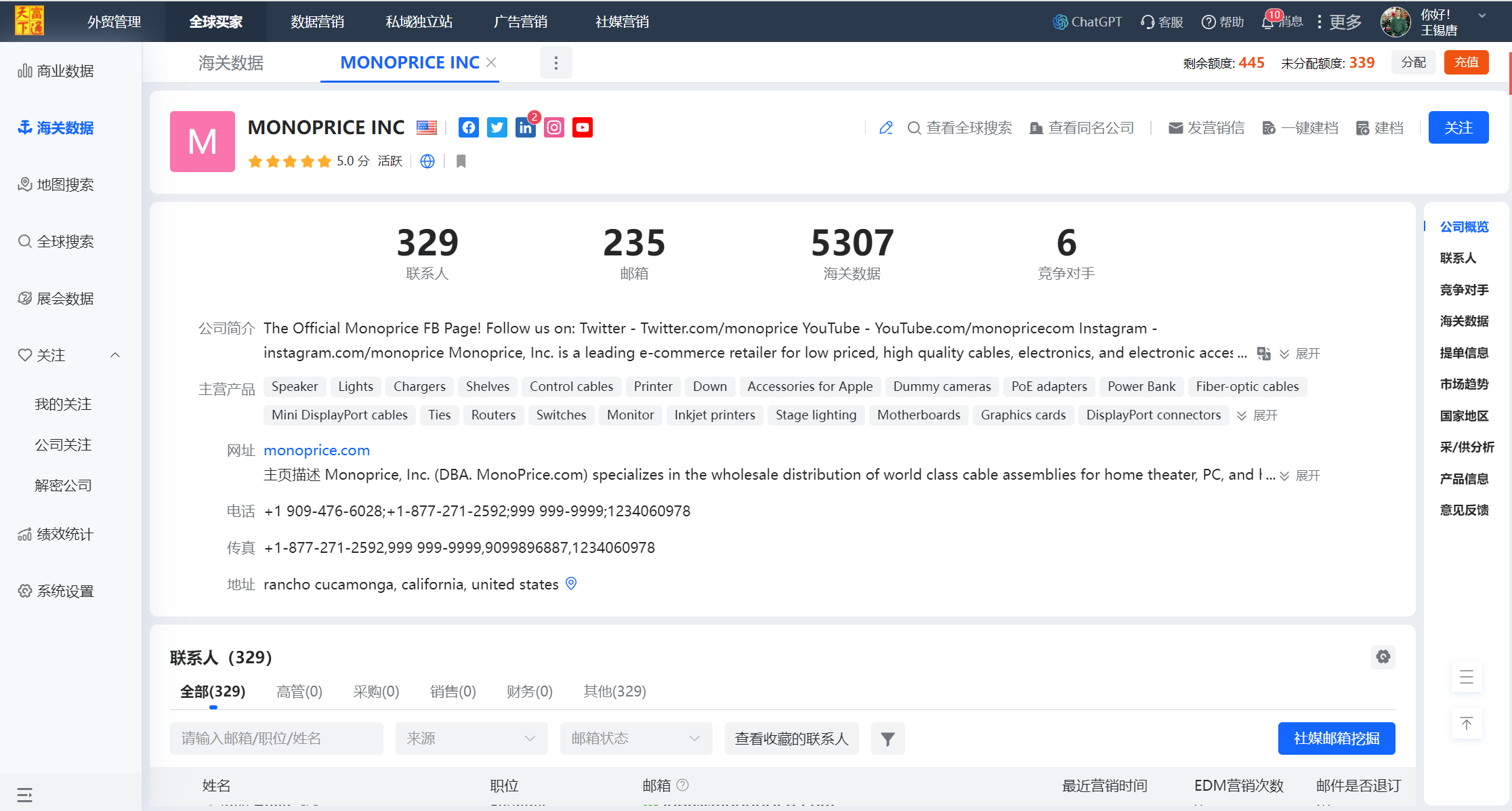The image size is (1512, 811).
Task: Open Monoprice YouTube channel icon
Action: 583,127
